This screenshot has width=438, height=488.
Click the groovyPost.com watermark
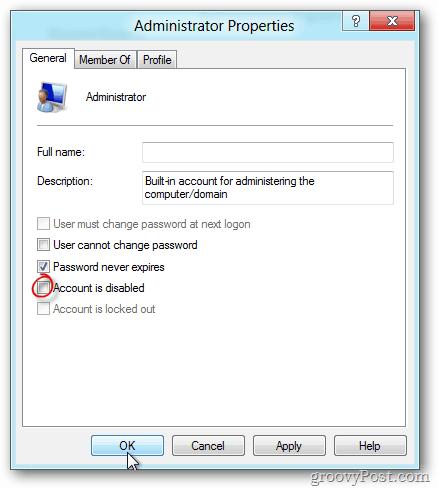pos(369,477)
